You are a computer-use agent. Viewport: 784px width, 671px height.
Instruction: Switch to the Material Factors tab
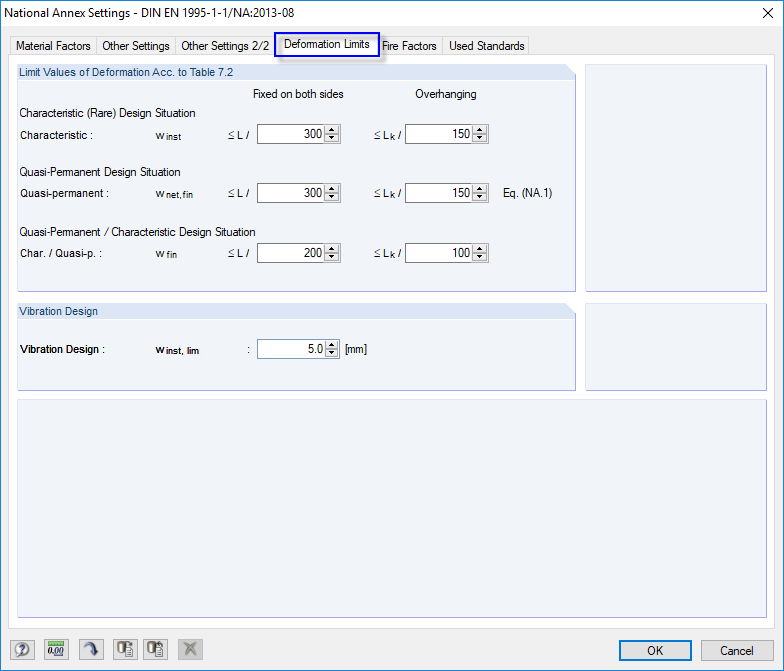click(53, 46)
